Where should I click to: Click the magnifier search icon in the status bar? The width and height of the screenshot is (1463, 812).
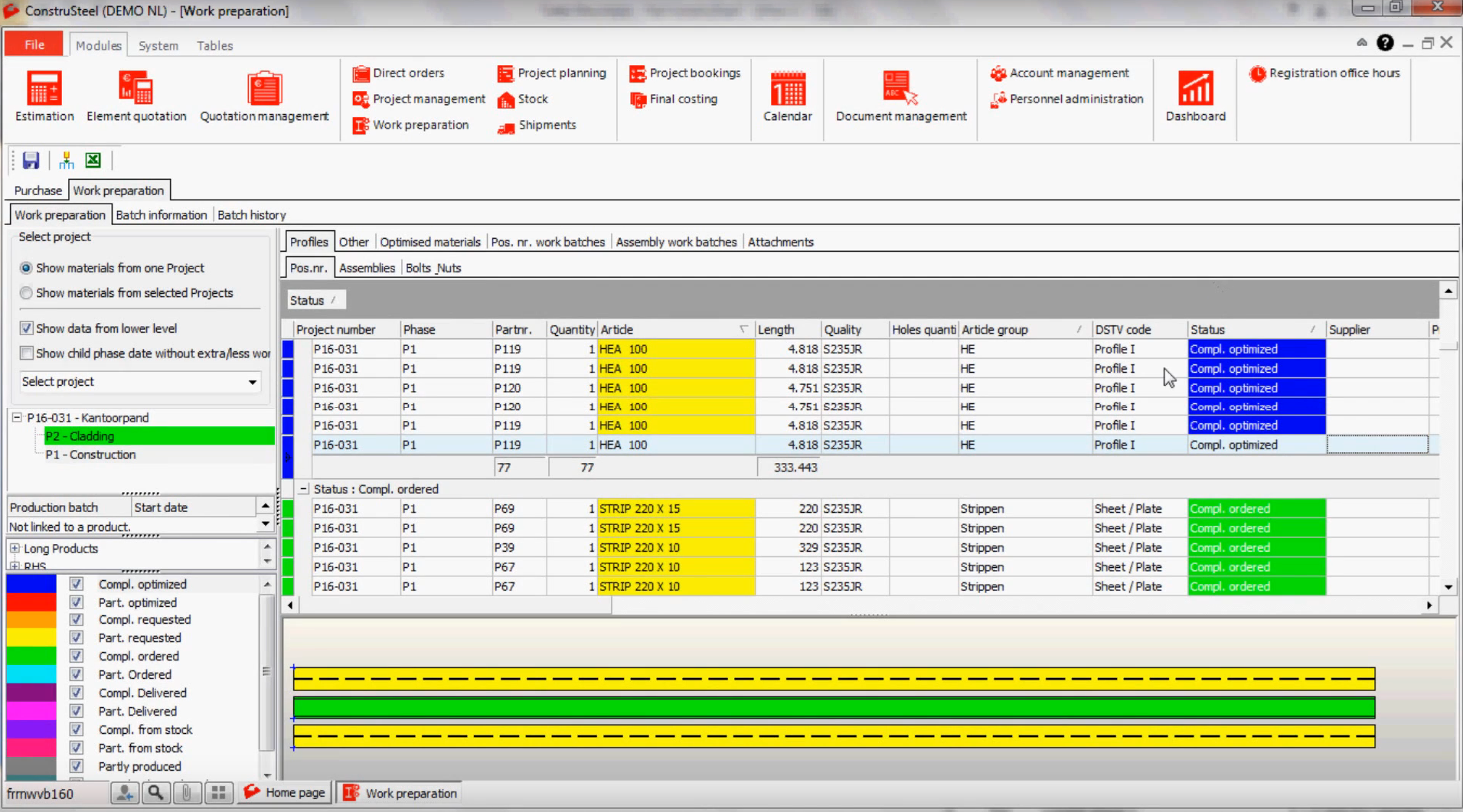[x=155, y=793]
